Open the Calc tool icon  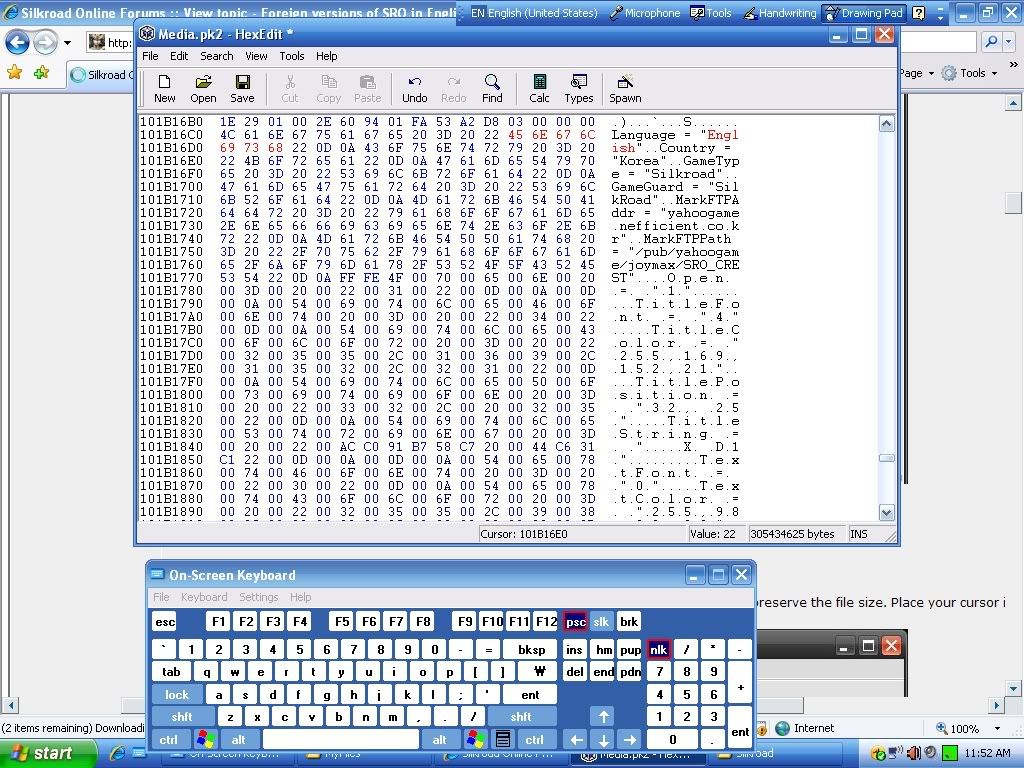[x=539, y=89]
